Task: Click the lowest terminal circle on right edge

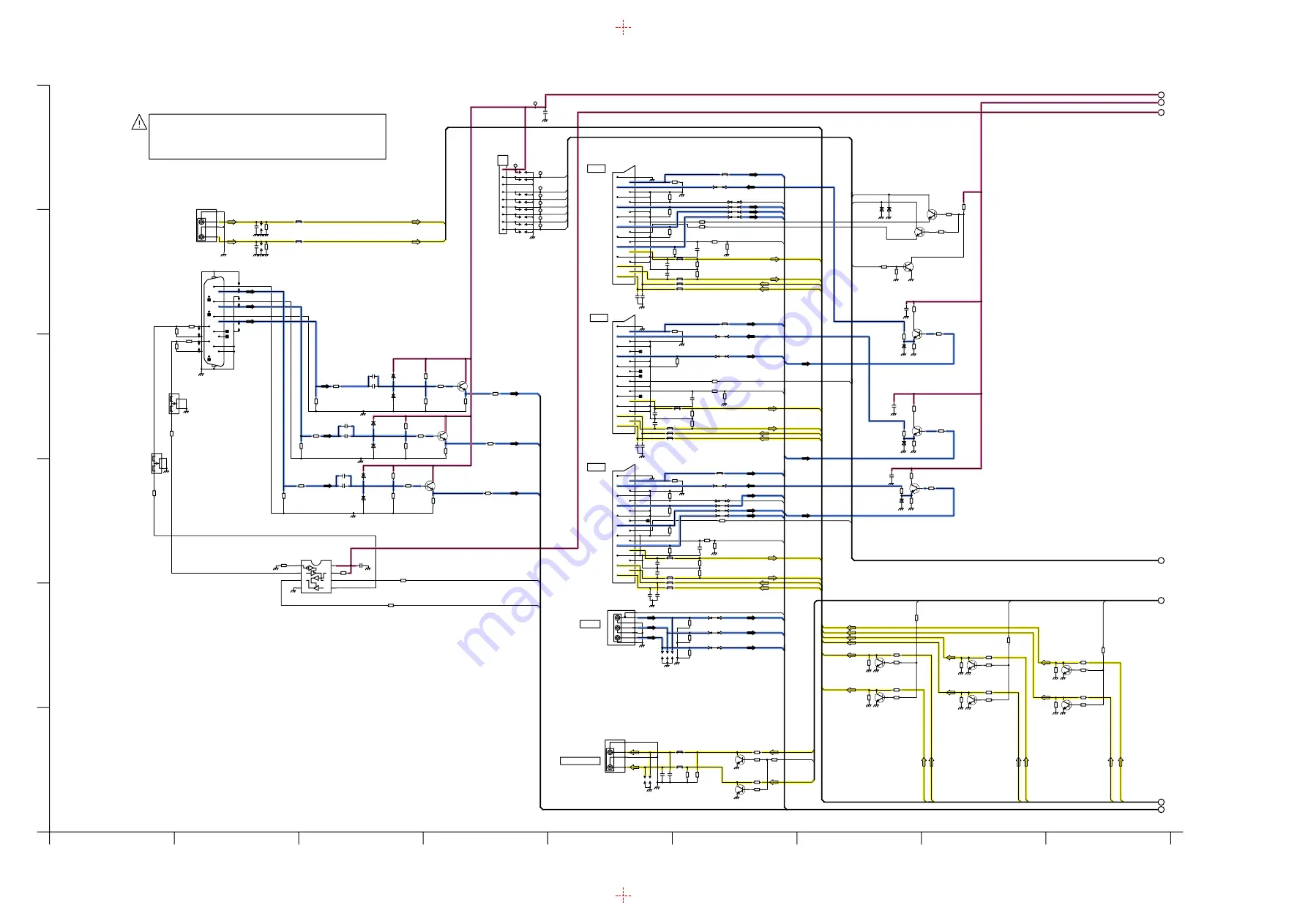Action: pyautogui.click(x=1161, y=810)
